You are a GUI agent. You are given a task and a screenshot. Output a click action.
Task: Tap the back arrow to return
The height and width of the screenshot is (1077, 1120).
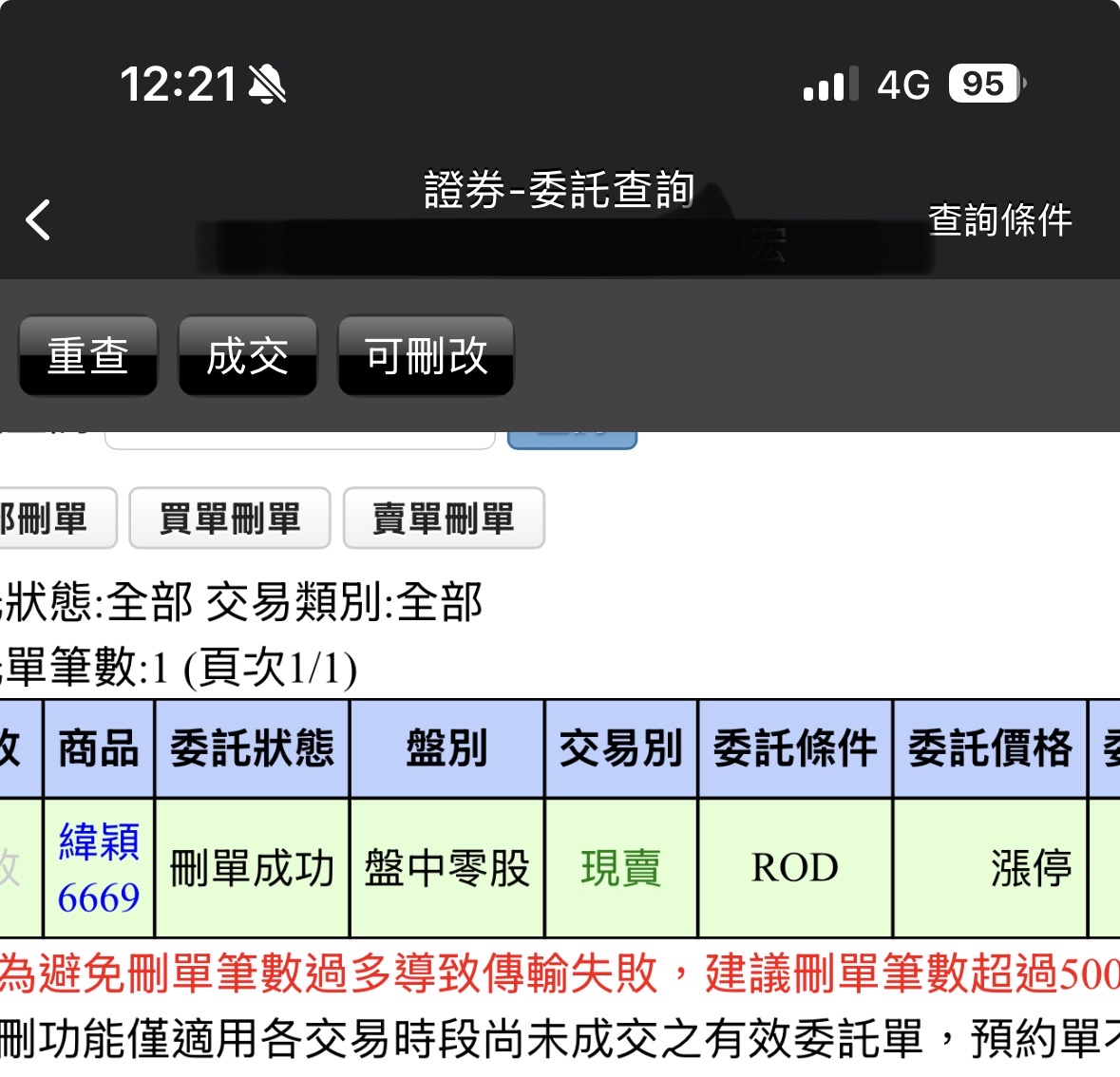click(x=38, y=219)
